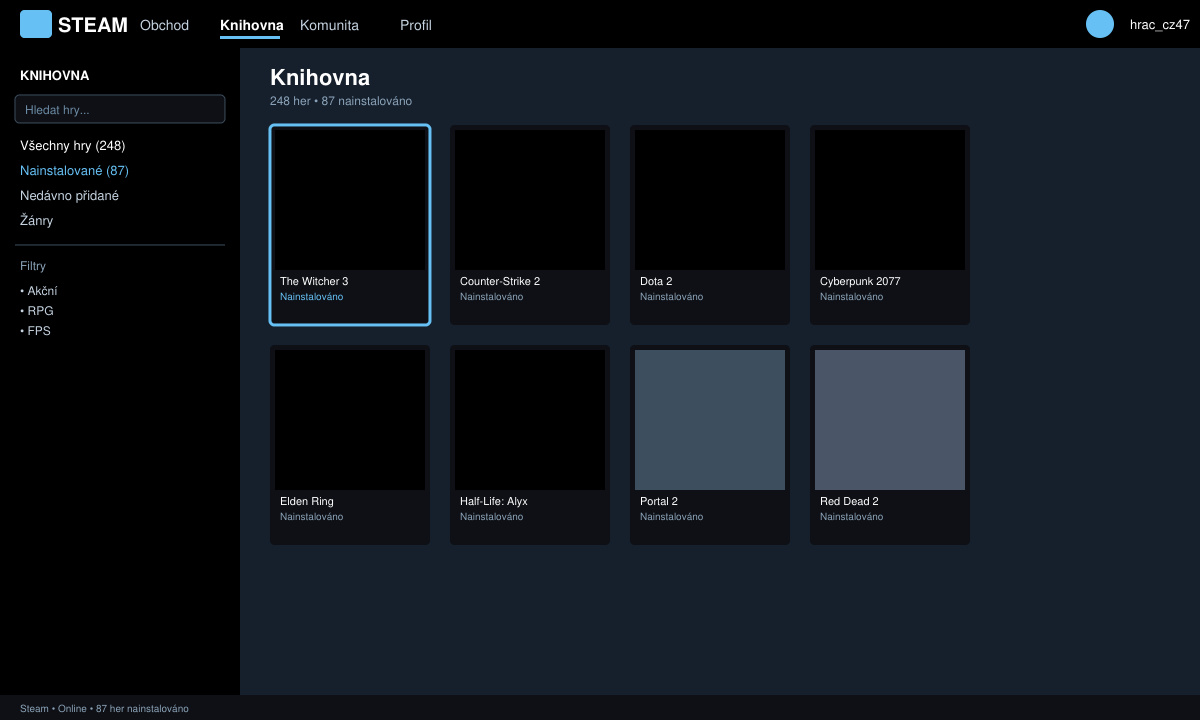Click Nainstalováno status under Cyberpunk 2077
This screenshot has height=720, width=1200.
coord(851,297)
